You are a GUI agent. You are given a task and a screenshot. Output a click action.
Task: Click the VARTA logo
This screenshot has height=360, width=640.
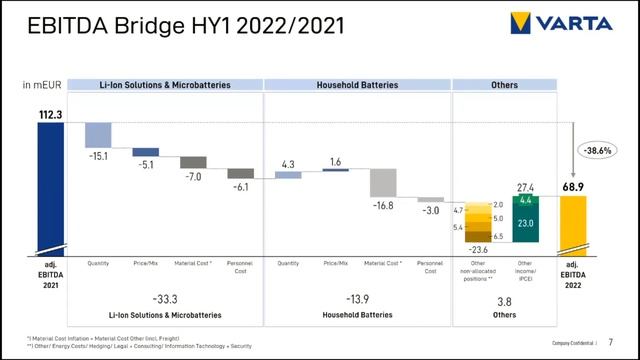562,23
